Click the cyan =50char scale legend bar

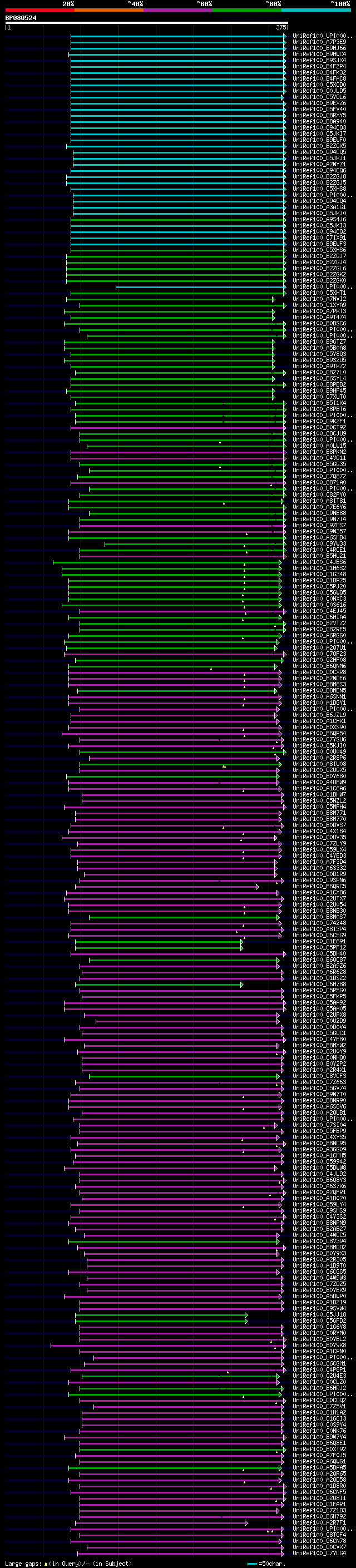(252, 1563)
